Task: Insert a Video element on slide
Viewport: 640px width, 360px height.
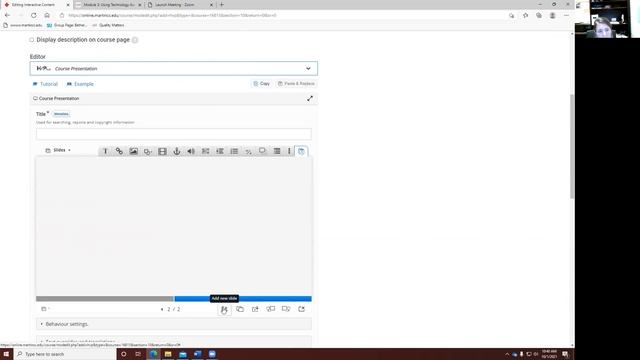Action: tap(162, 151)
